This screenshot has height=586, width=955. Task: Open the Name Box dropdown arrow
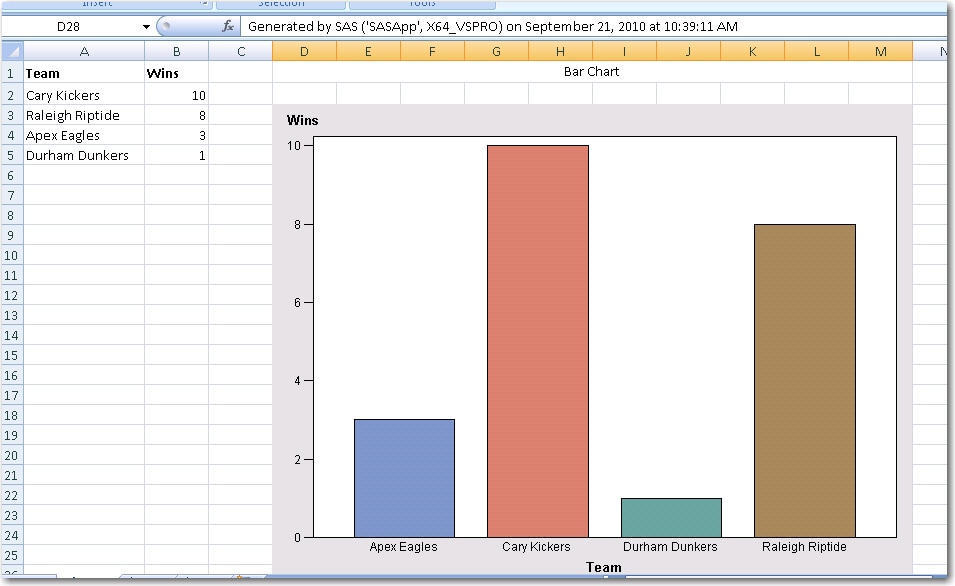tap(147, 27)
